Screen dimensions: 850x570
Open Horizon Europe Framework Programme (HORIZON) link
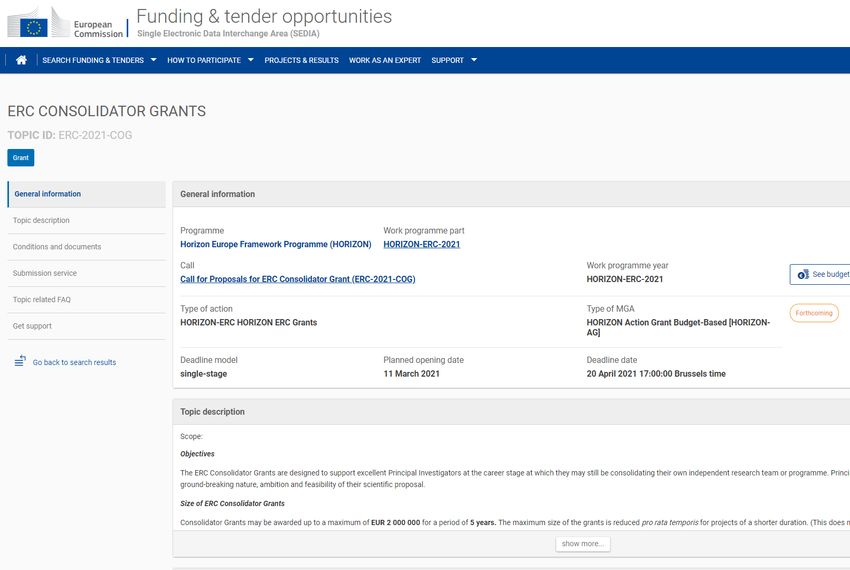(x=276, y=245)
